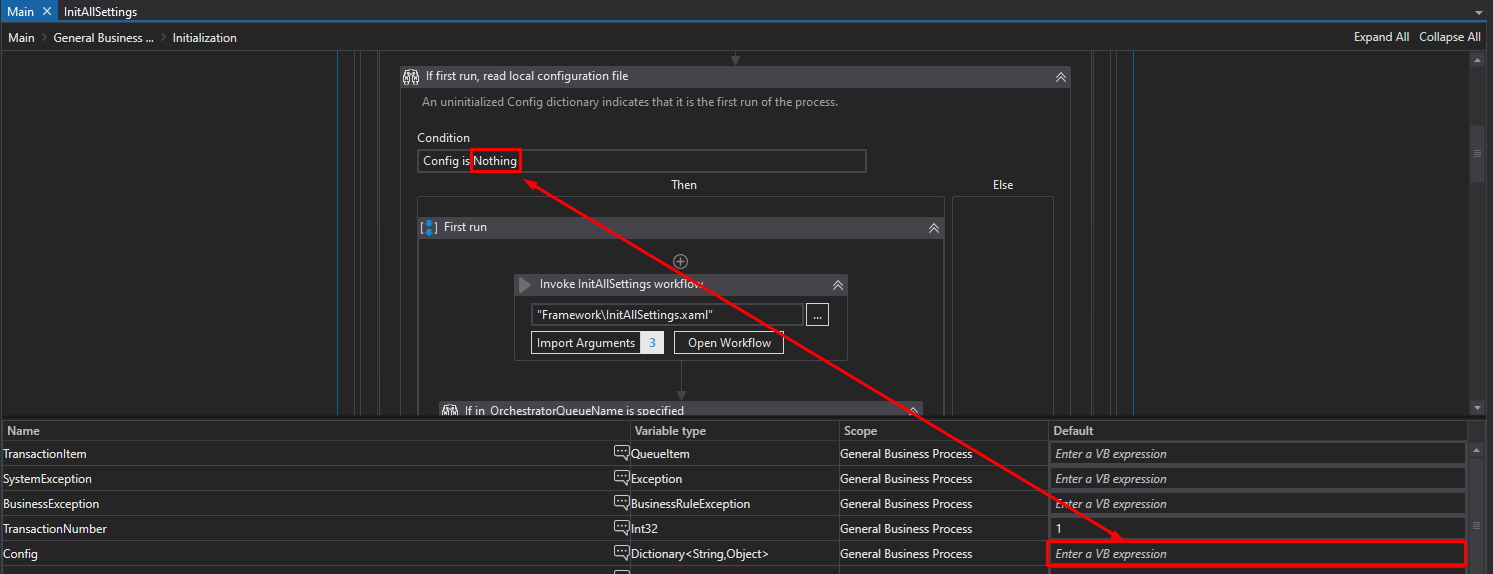
Task: Edit default value of SystemException
Action: pyautogui.click(x=1258, y=479)
